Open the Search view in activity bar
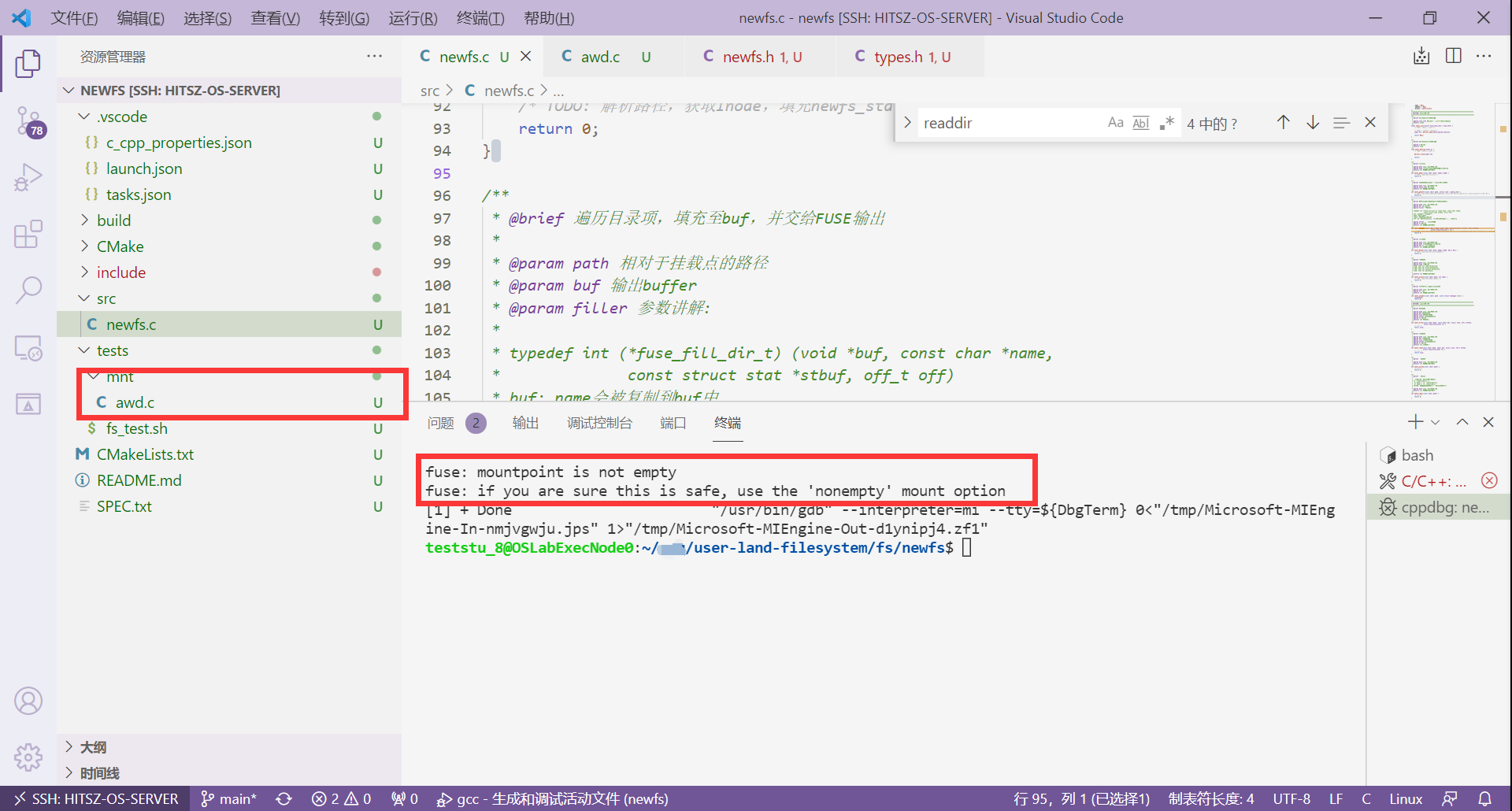1512x811 pixels. (x=28, y=290)
